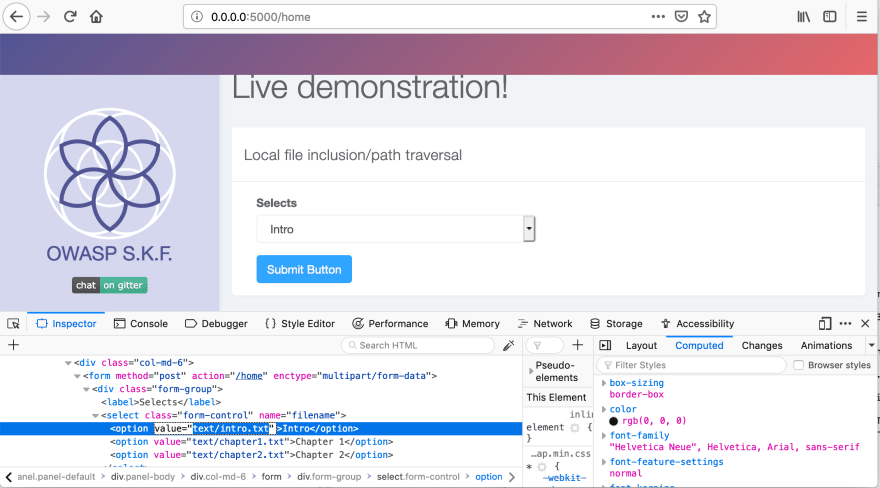Close the developer tools panel

click(x=865, y=324)
